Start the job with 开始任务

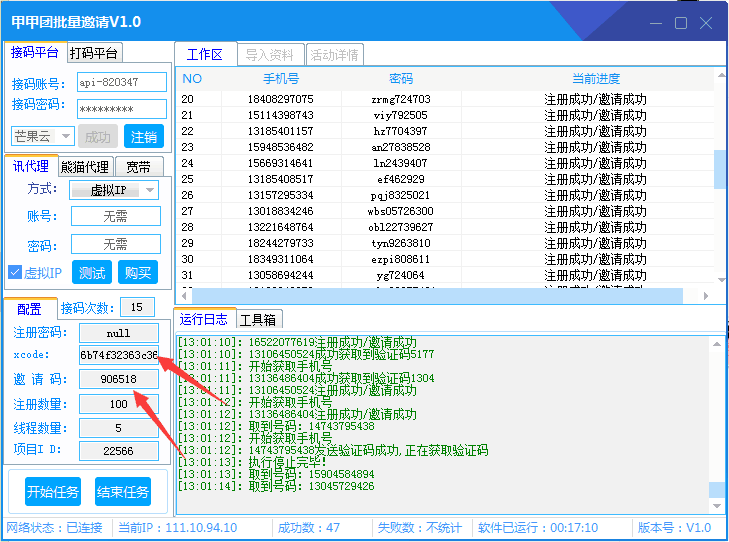coord(53,491)
